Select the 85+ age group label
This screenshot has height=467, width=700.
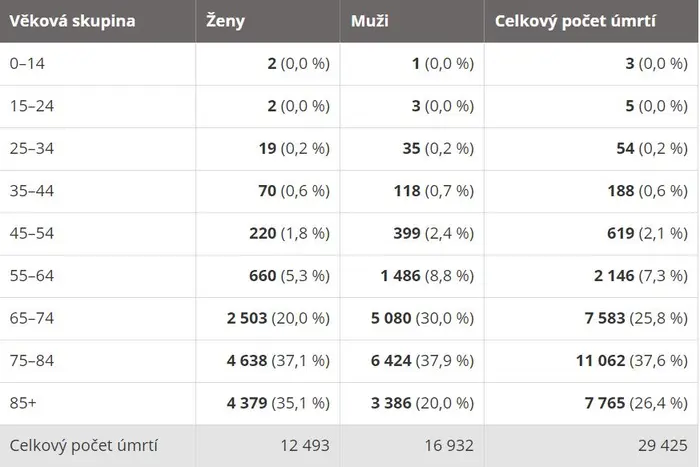click(x=23, y=403)
